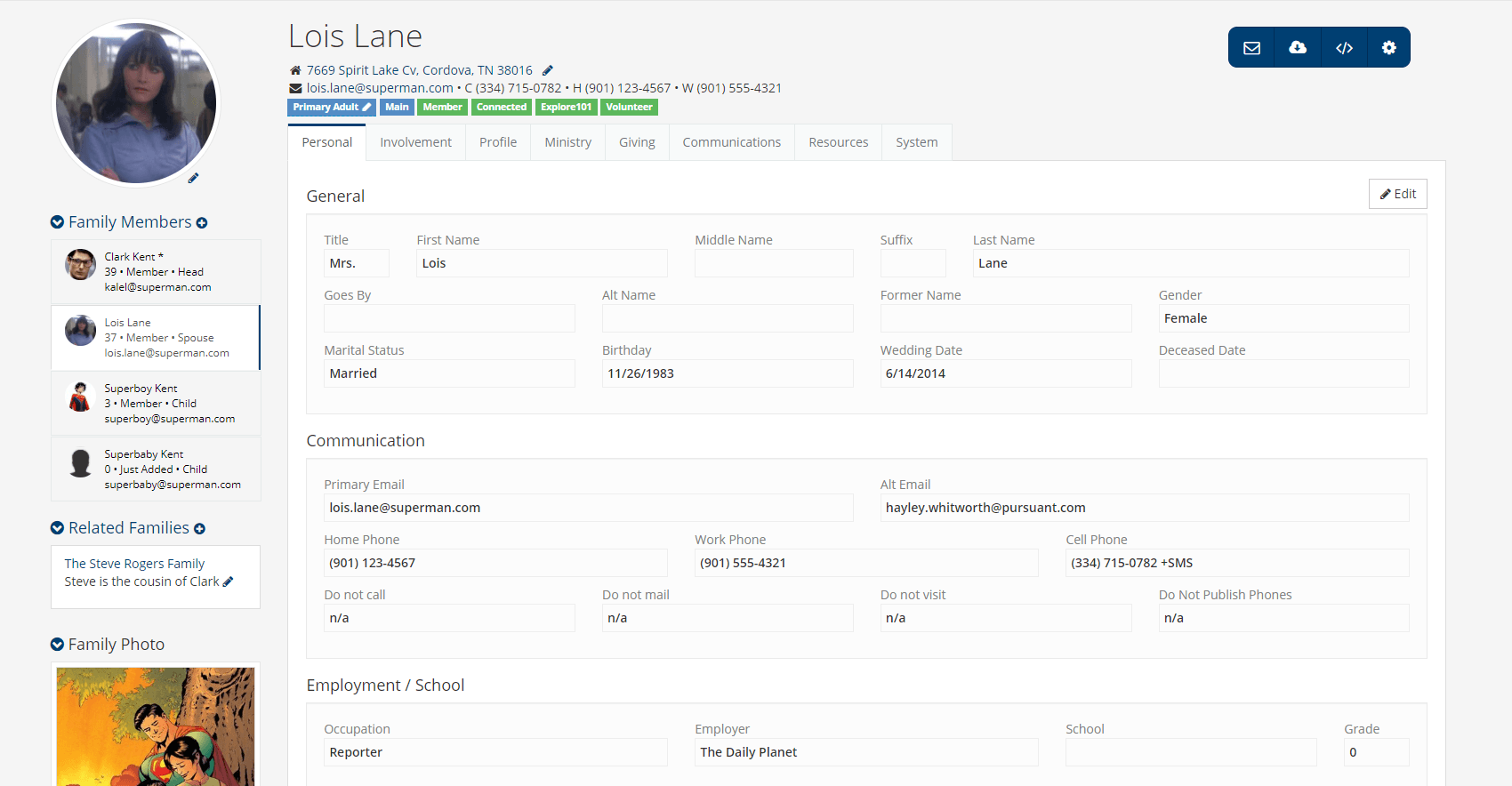
Task: Click the Primary Adult badge
Action: click(332, 108)
